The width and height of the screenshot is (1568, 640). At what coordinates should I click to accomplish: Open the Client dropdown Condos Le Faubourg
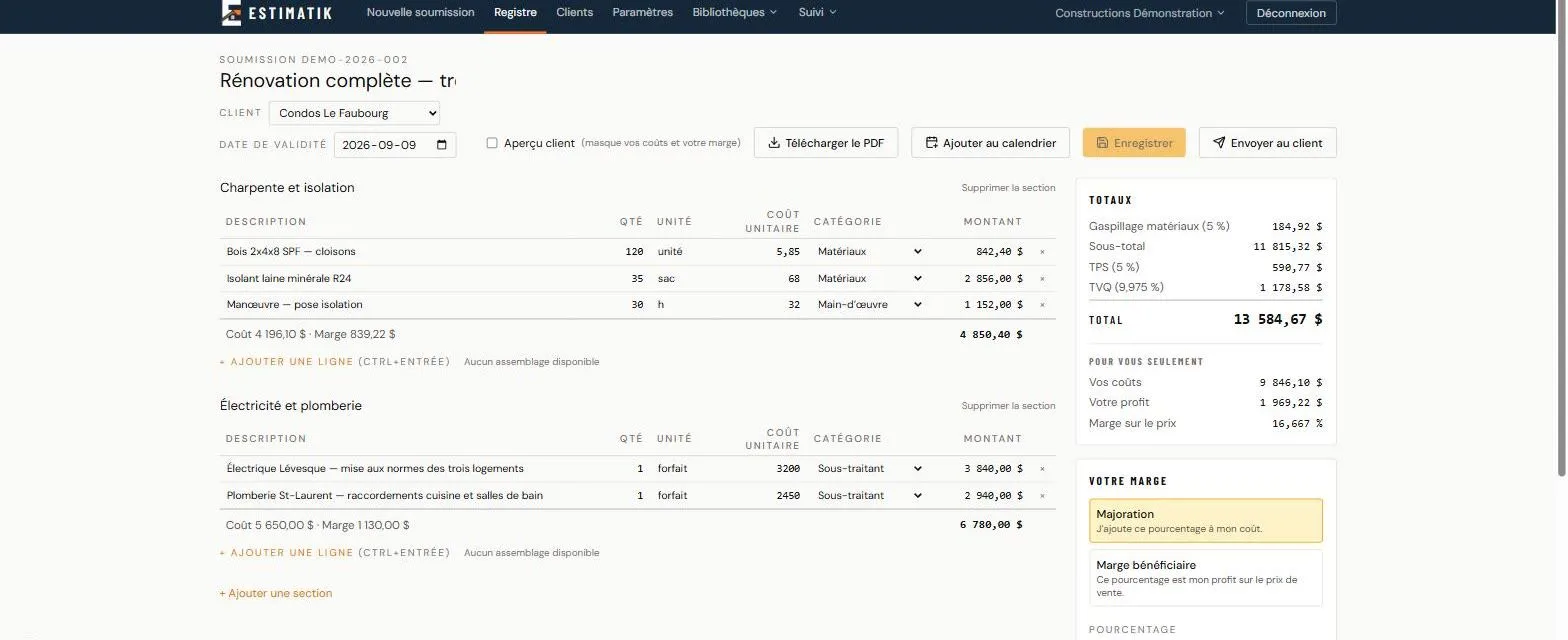coord(354,113)
